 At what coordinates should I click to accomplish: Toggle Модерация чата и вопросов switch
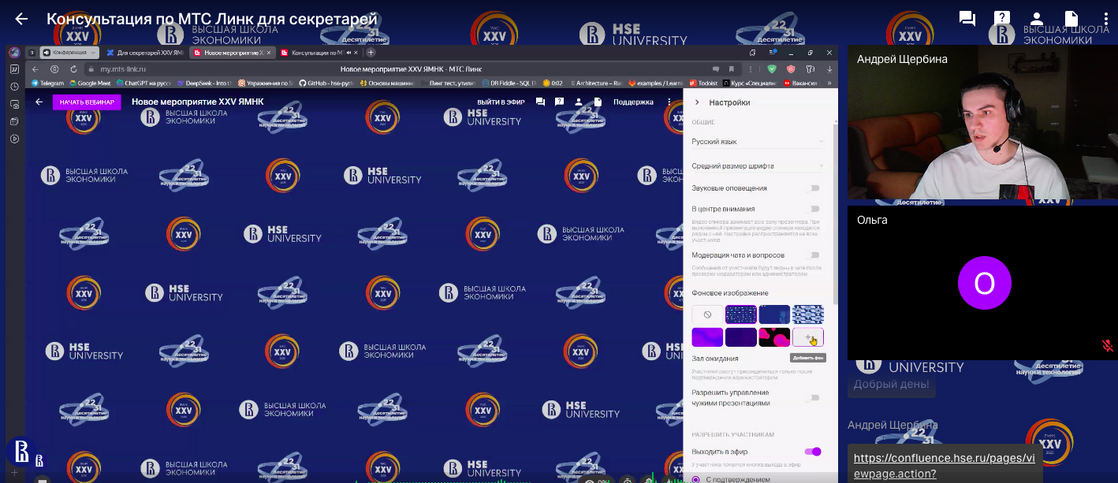coord(812,255)
